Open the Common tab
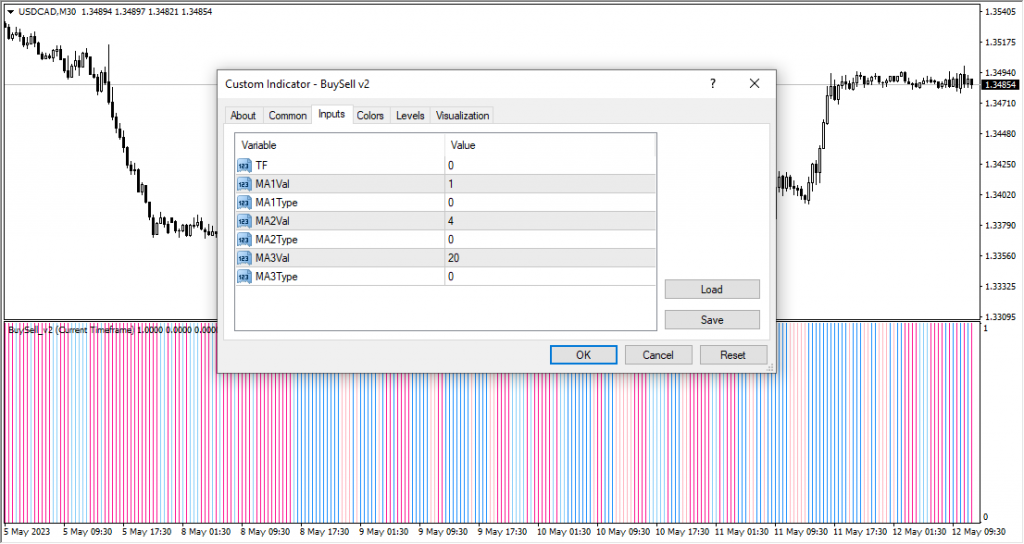The width and height of the screenshot is (1024, 544). (x=288, y=116)
